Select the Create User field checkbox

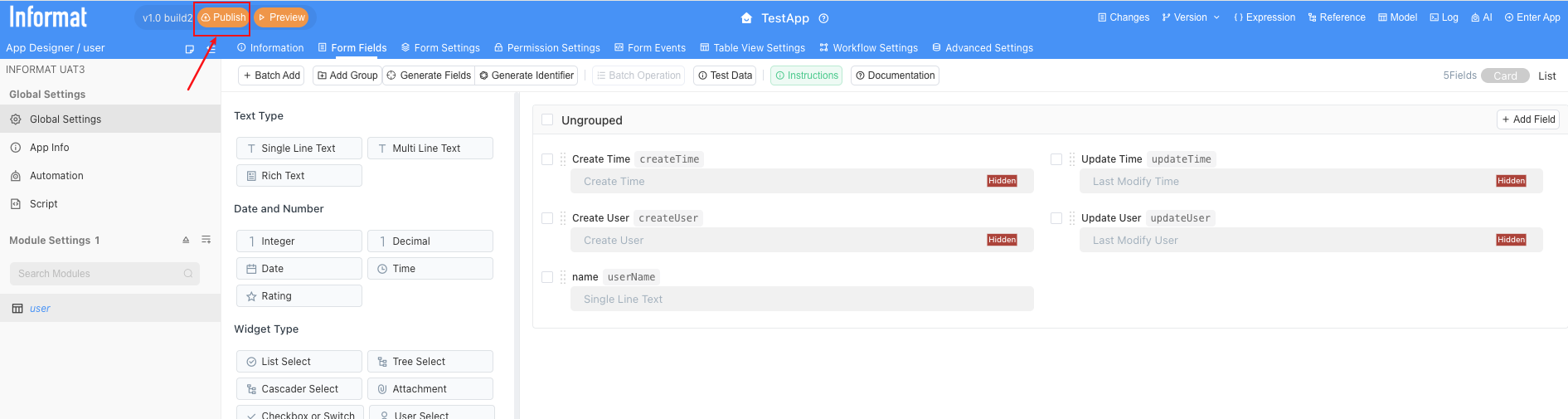547,218
